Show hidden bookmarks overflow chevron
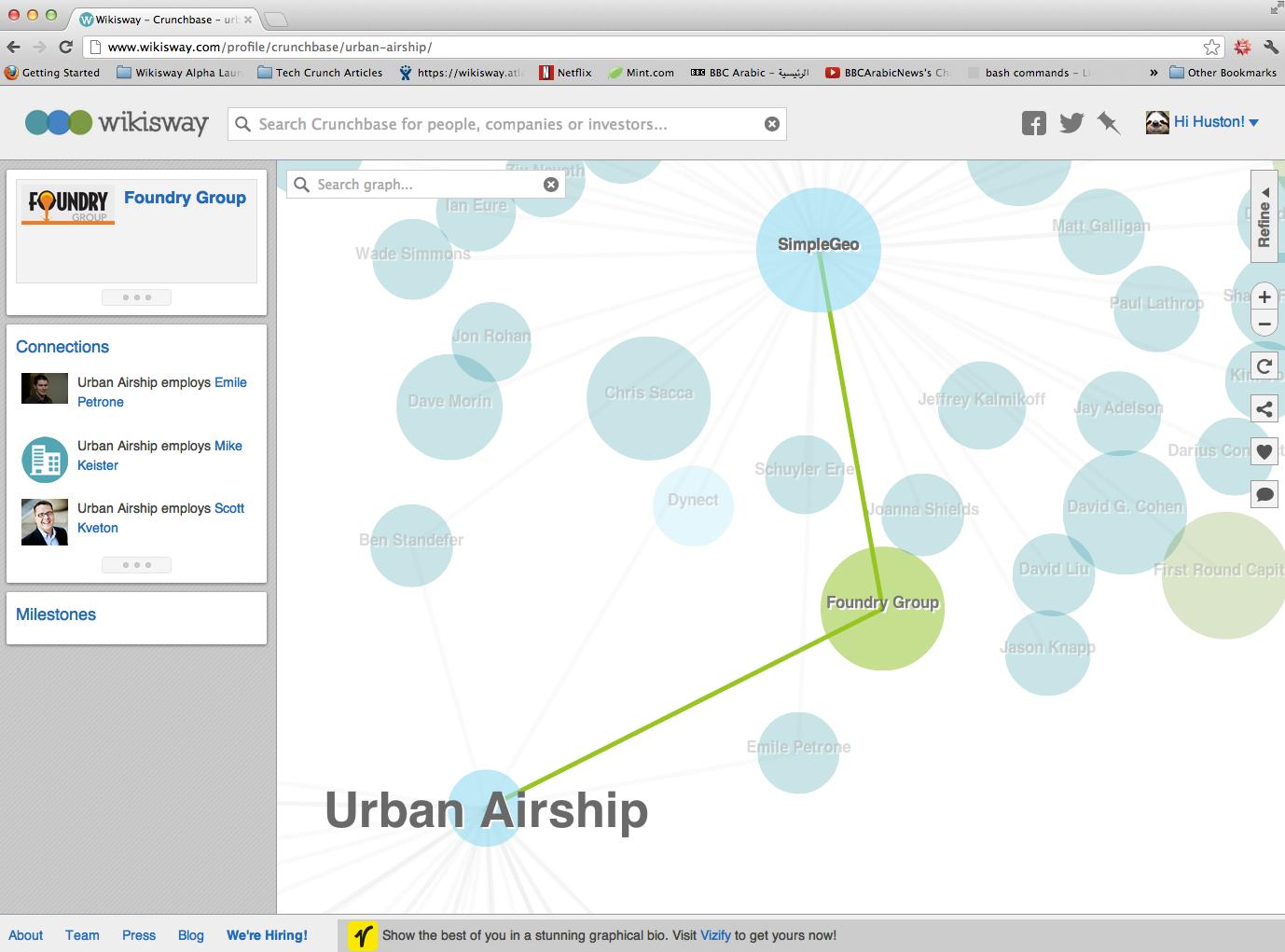 [1154, 73]
